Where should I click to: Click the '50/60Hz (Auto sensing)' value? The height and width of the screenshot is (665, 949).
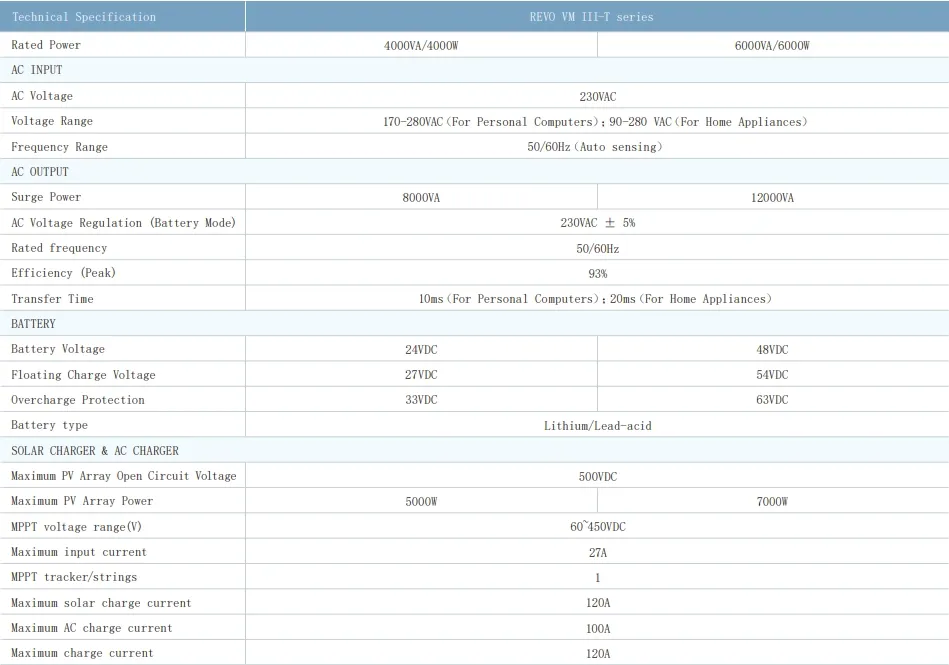point(597,147)
